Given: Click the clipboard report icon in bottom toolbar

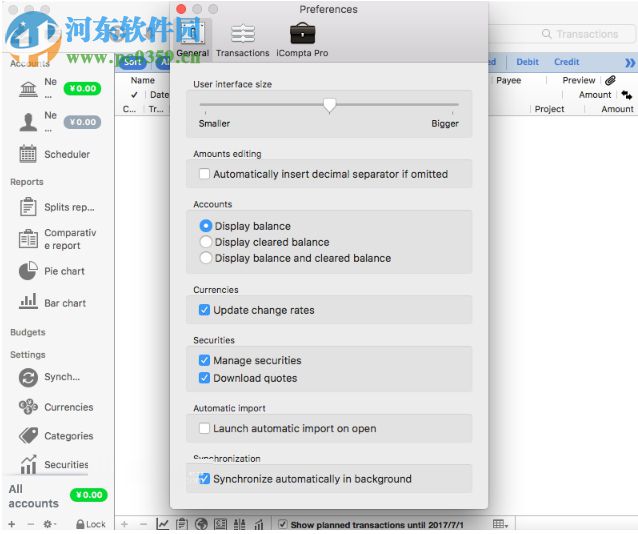Looking at the screenshot, I should click(x=182, y=524).
